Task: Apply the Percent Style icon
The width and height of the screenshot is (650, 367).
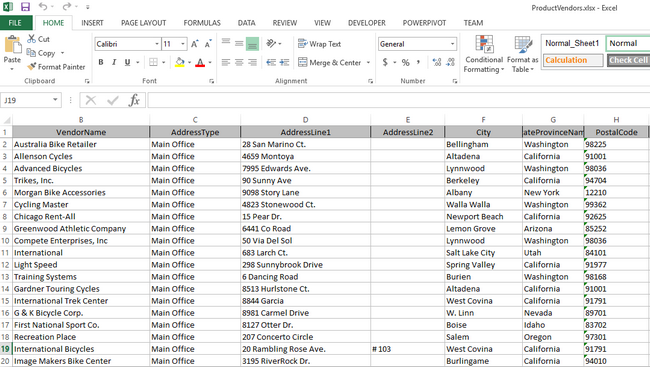Action: click(x=405, y=62)
